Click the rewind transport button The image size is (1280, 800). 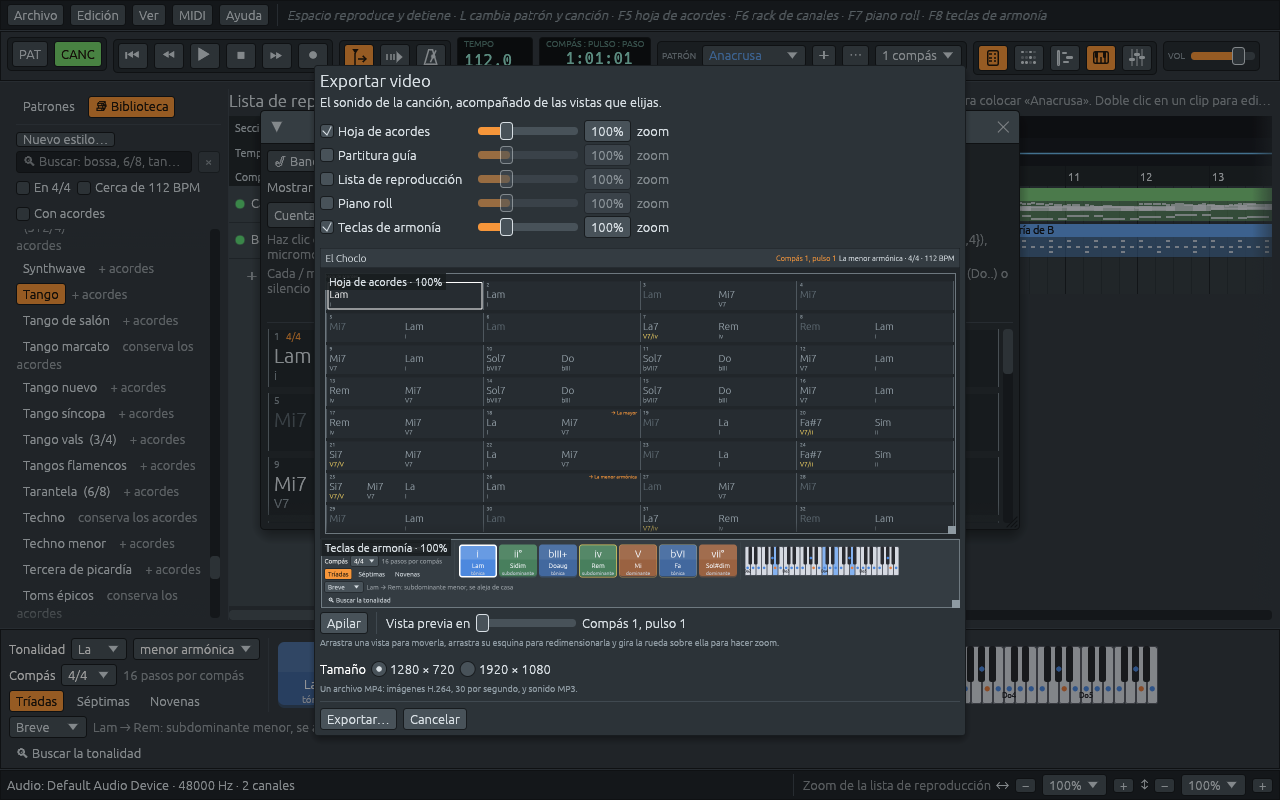(168, 56)
